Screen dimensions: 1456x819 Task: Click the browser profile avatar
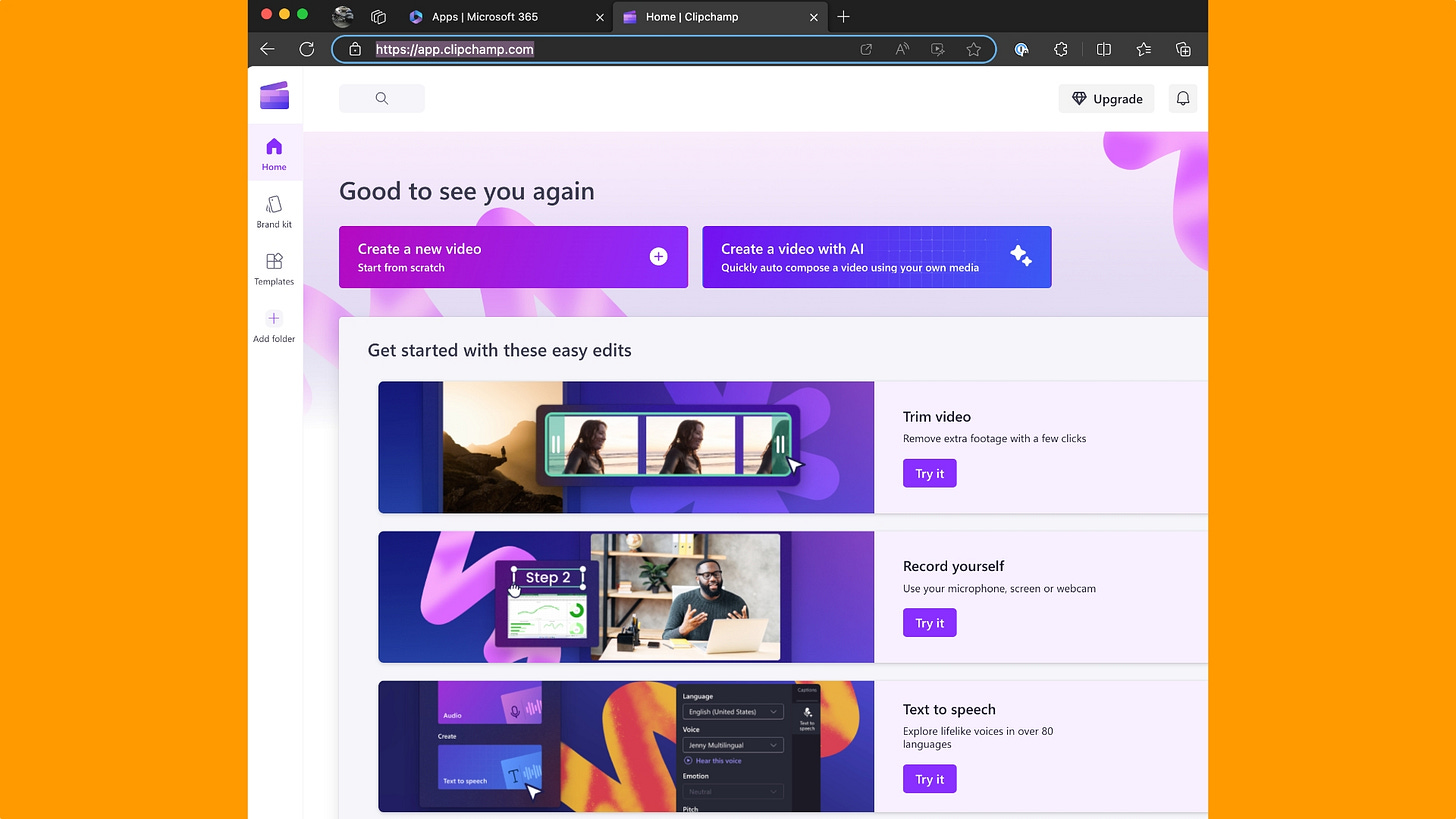click(343, 17)
